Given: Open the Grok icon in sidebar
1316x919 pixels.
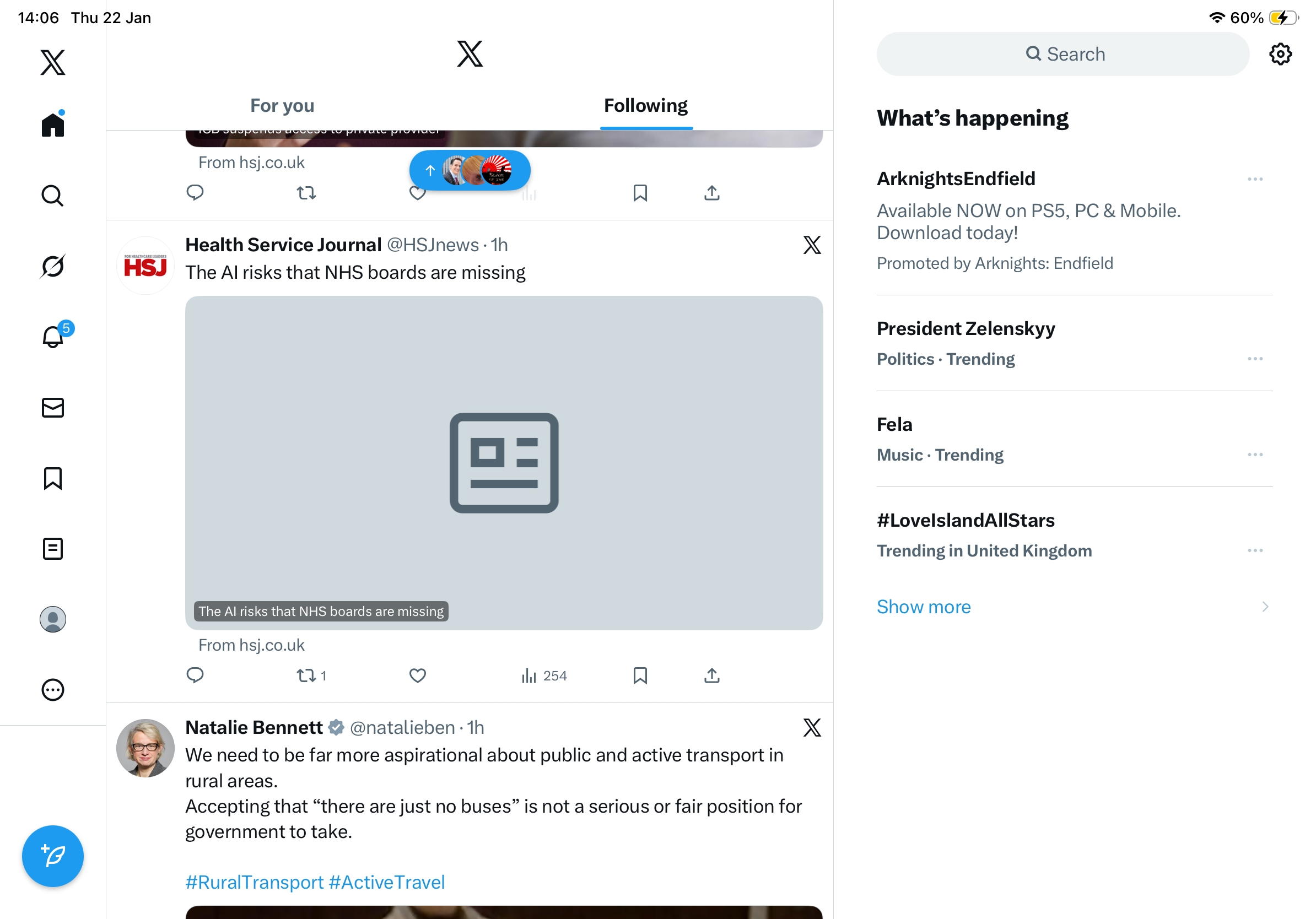Looking at the screenshot, I should 53,266.
